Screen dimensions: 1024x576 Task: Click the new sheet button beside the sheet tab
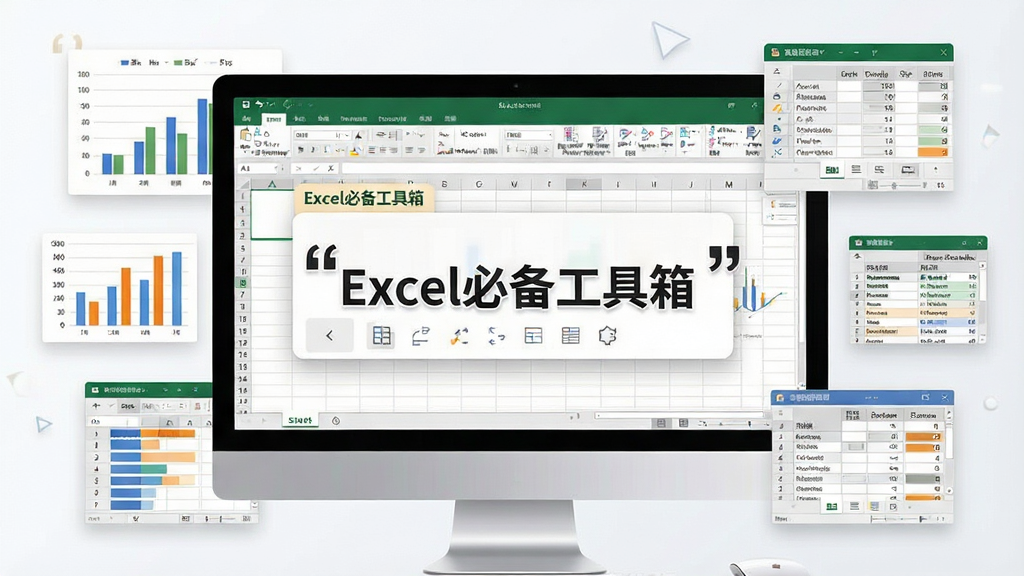point(336,421)
